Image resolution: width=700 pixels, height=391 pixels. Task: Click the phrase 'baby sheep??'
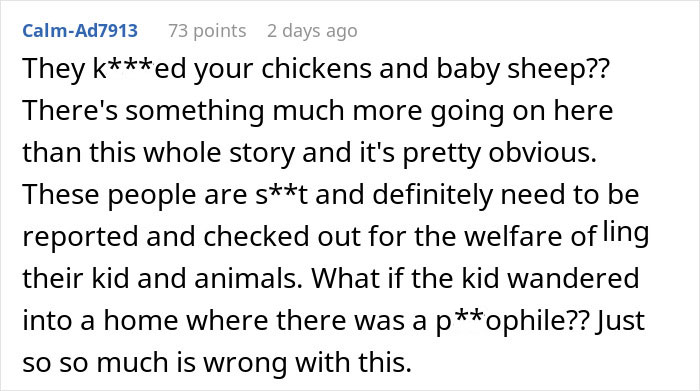point(522,69)
